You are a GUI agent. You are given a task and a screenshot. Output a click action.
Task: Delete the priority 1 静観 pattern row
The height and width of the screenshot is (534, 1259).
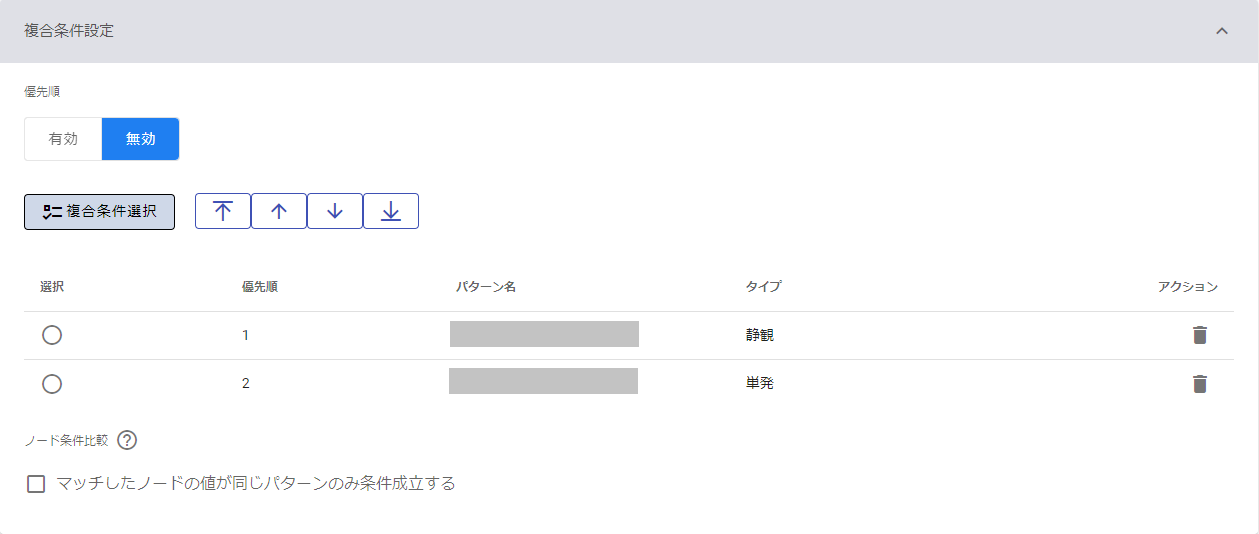pyautogui.click(x=1200, y=335)
